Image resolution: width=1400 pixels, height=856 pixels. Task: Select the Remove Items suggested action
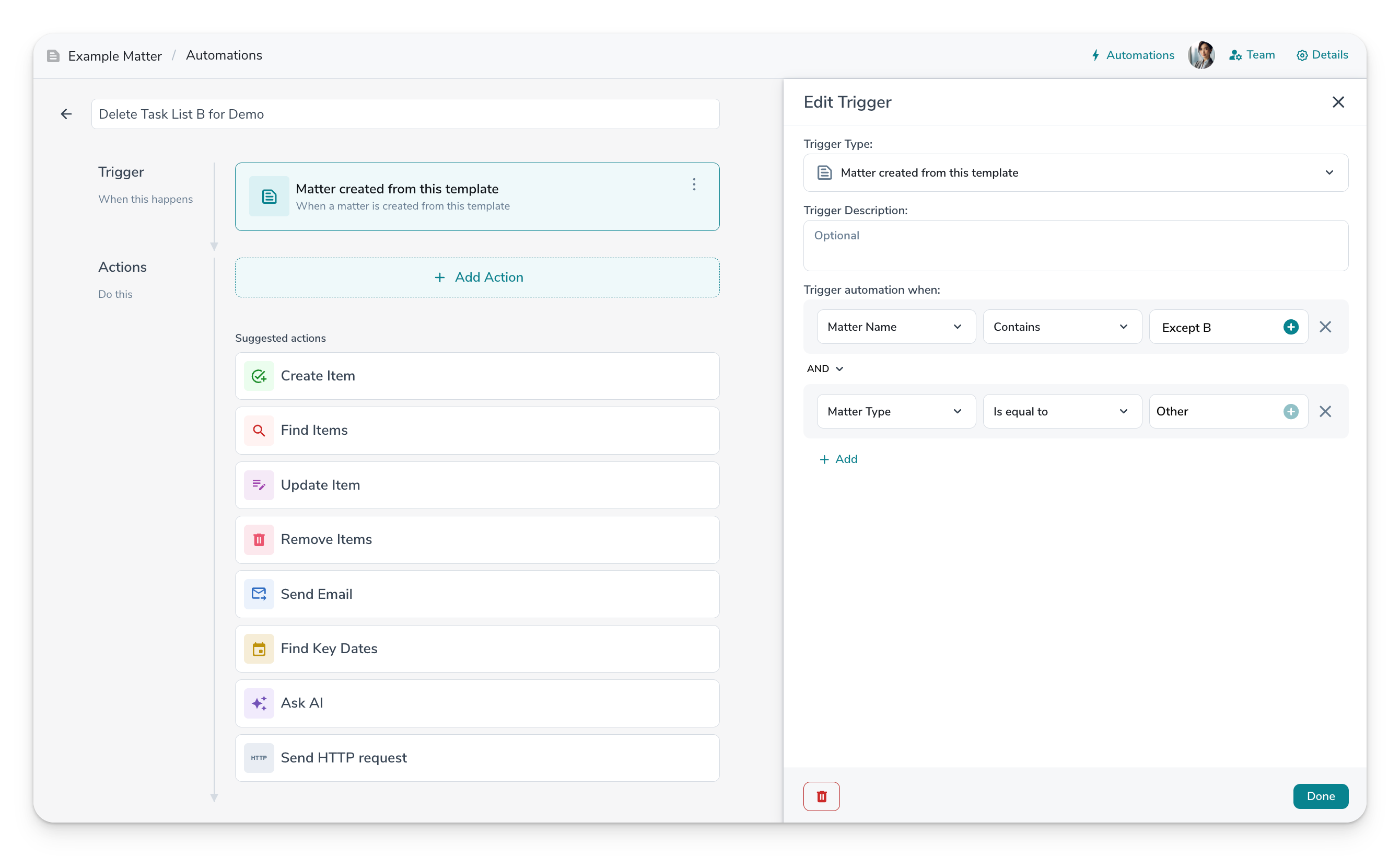[x=477, y=539]
